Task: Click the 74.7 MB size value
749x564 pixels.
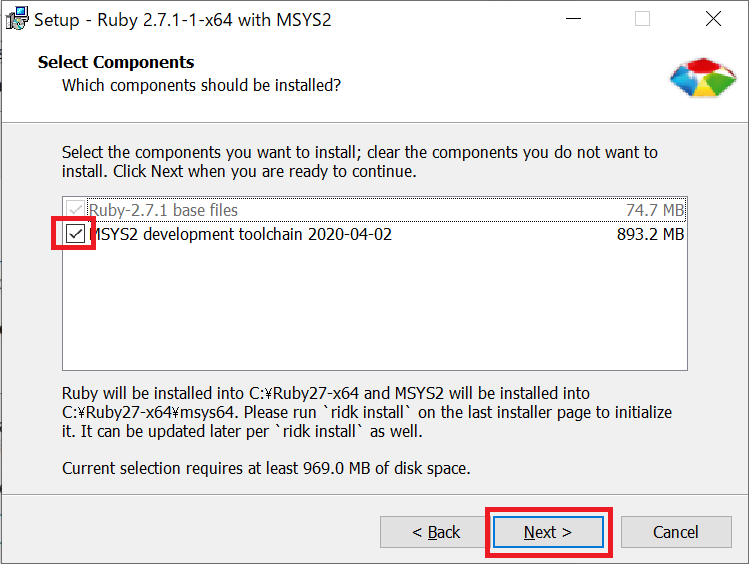Action: (655, 210)
